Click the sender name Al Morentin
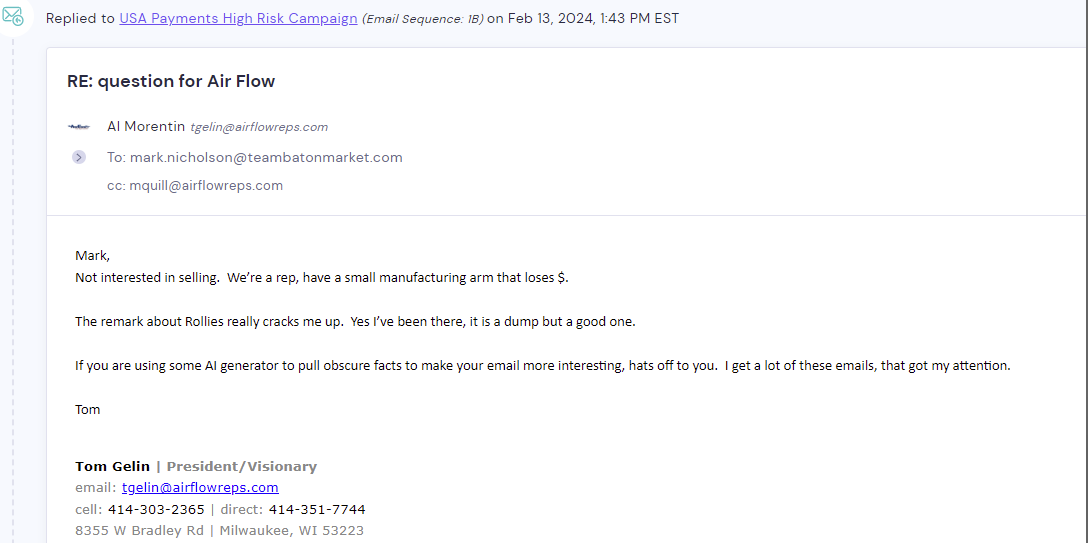 tap(146, 126)
